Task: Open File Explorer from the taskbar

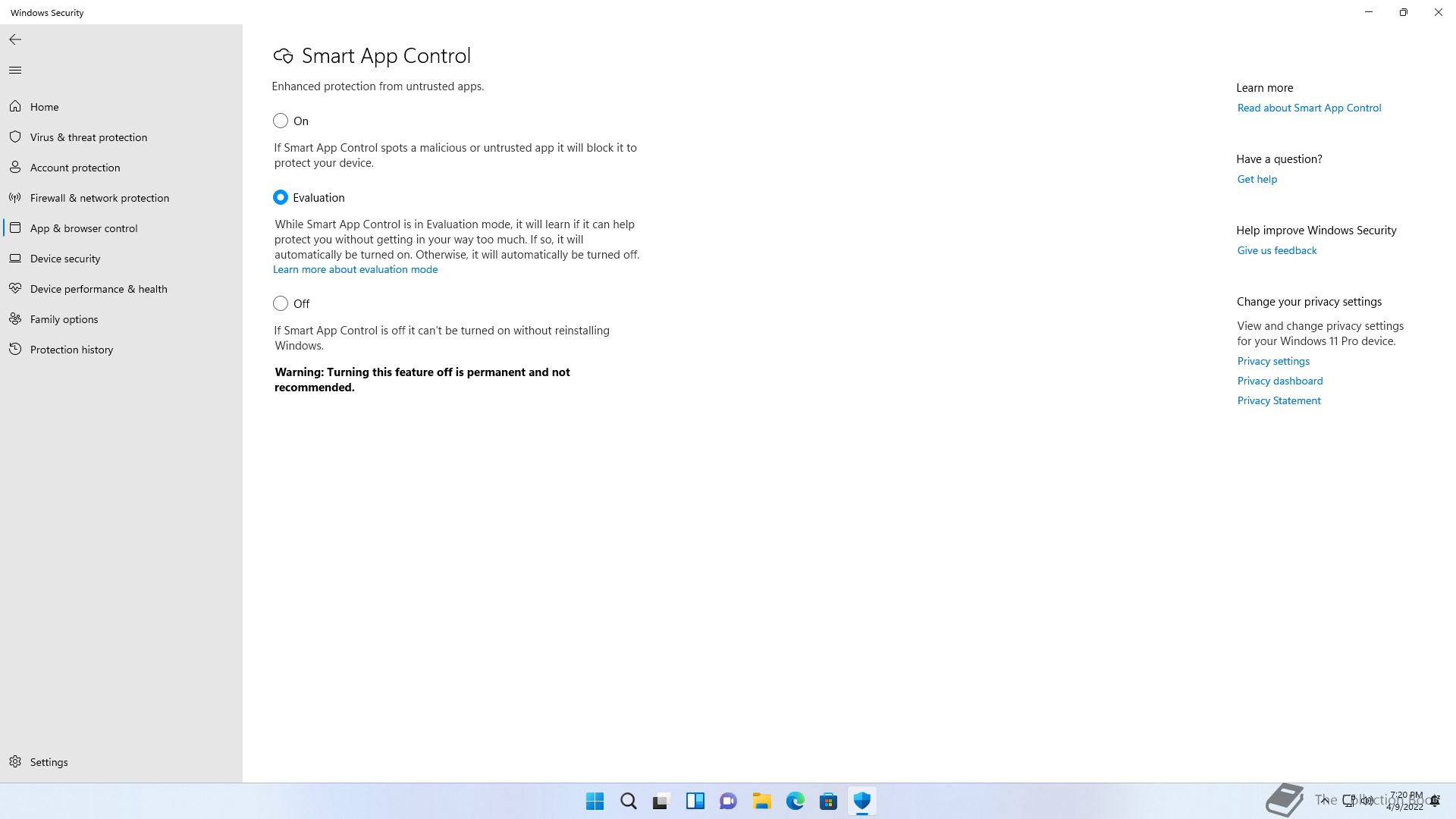Action: pyautogui.click(x=762, y=801)
